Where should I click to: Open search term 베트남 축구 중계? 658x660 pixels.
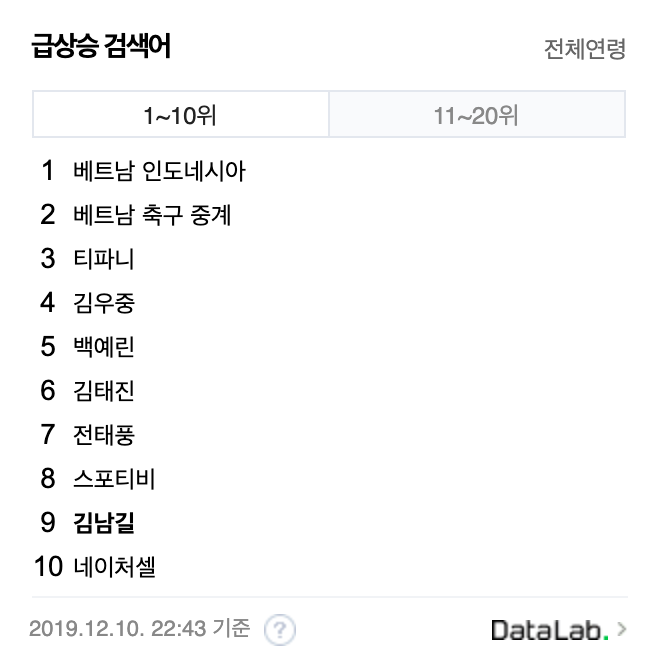click(152, 215)
